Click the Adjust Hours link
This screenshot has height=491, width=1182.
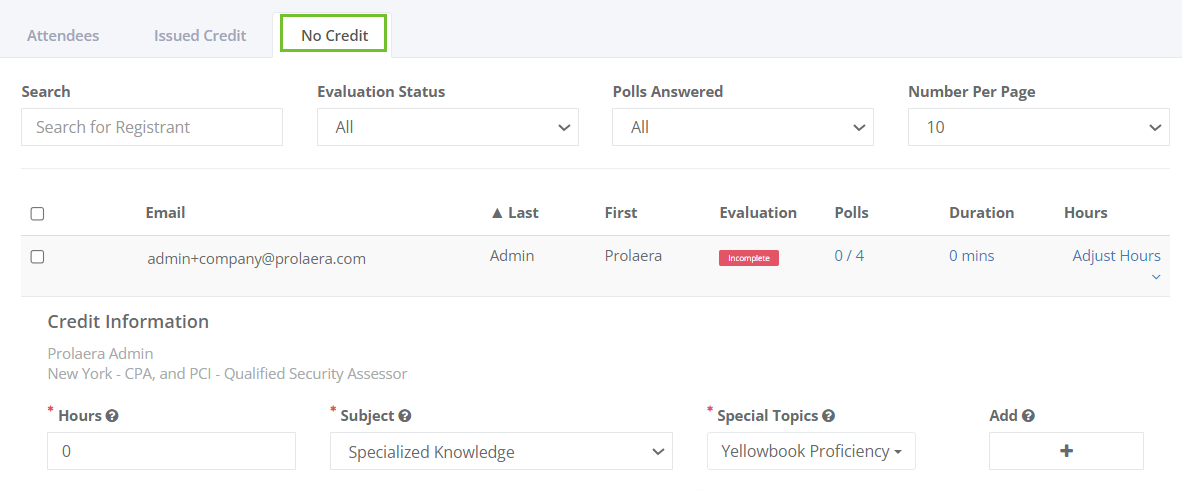coord(1116,256)
